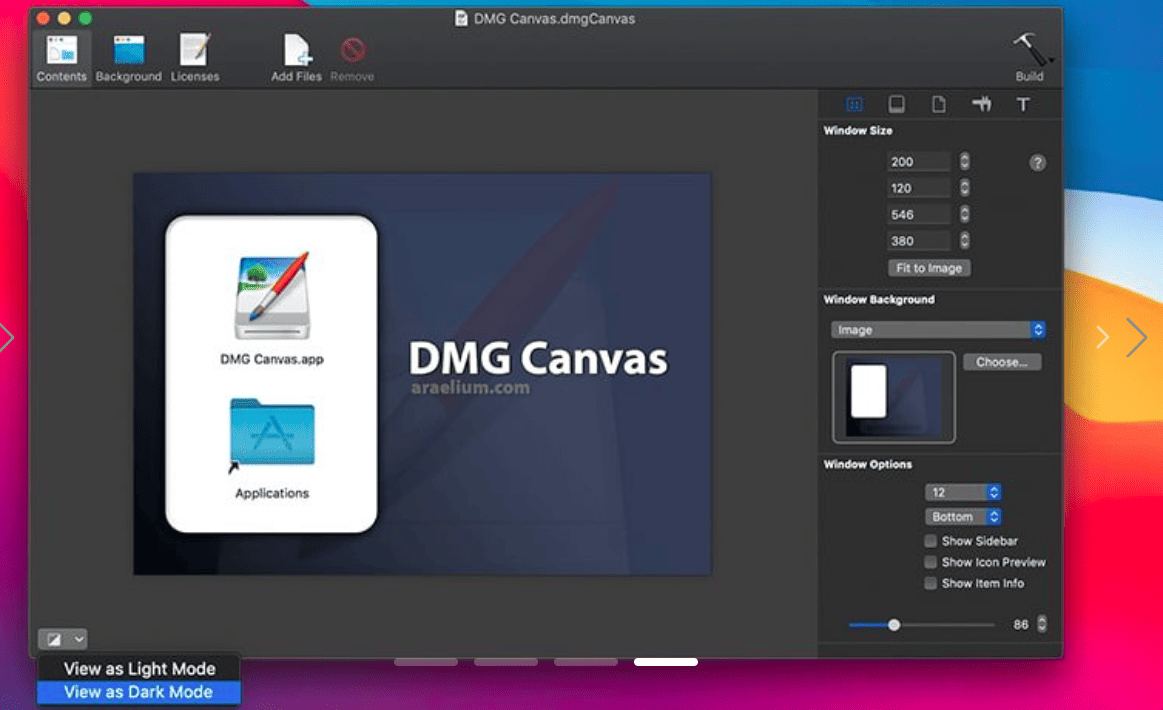Click the DMG Canvas.dmgCanvas title document icon

pyautogui.click(x=461, y=19)
